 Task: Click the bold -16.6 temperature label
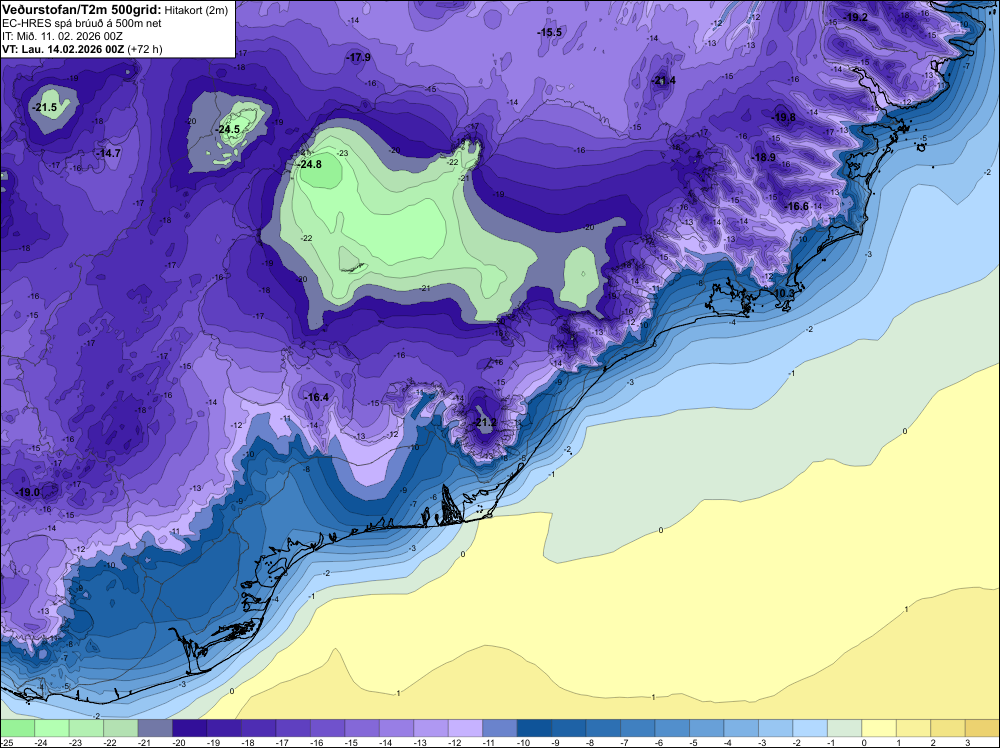coord(797,206)
